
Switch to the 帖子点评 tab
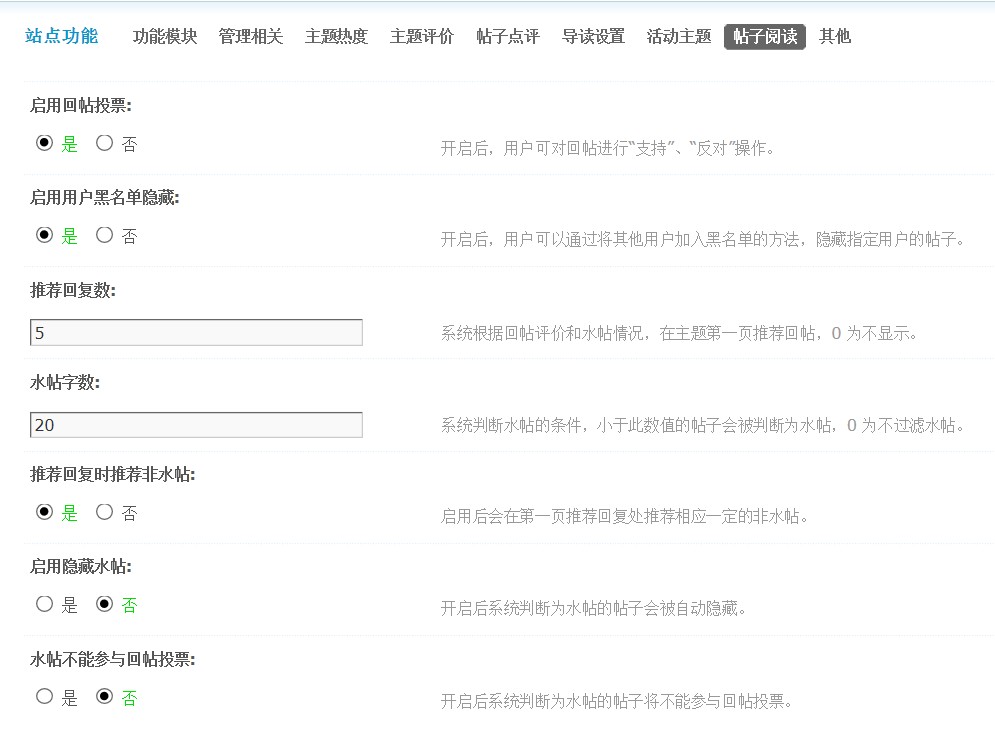507,36
